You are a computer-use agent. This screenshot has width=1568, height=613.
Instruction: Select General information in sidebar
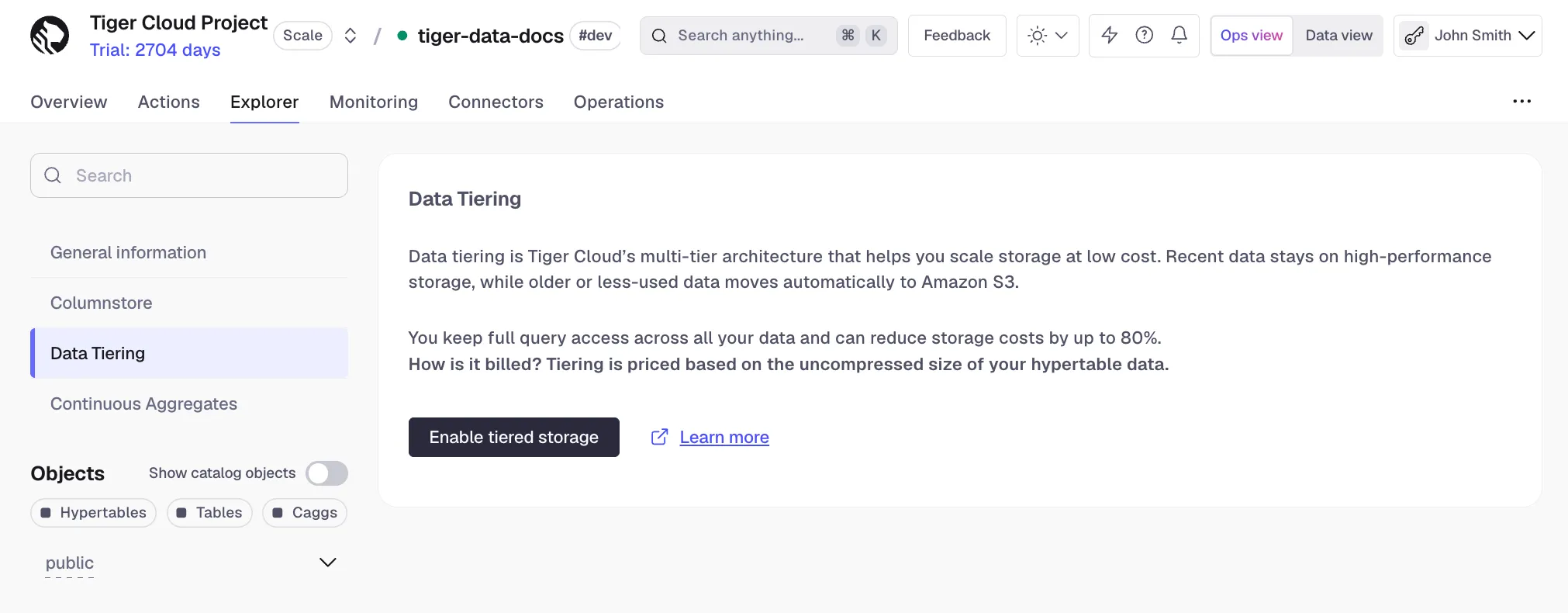coord(189,252)
